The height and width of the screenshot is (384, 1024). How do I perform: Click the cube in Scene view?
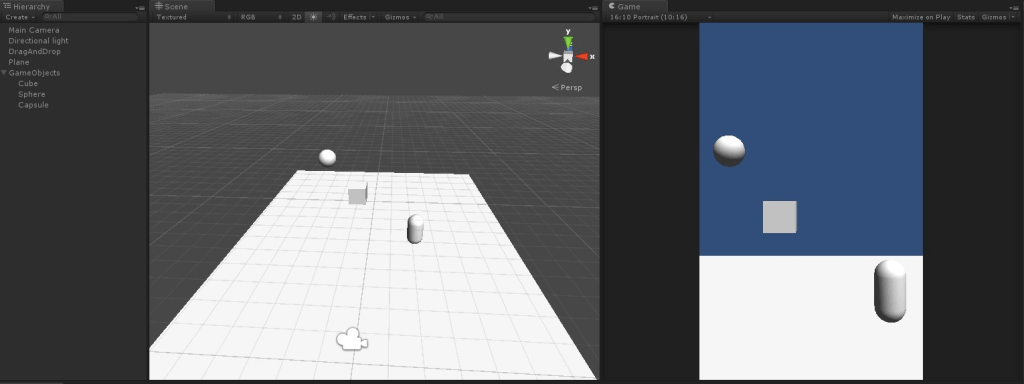tap(358, 193)
